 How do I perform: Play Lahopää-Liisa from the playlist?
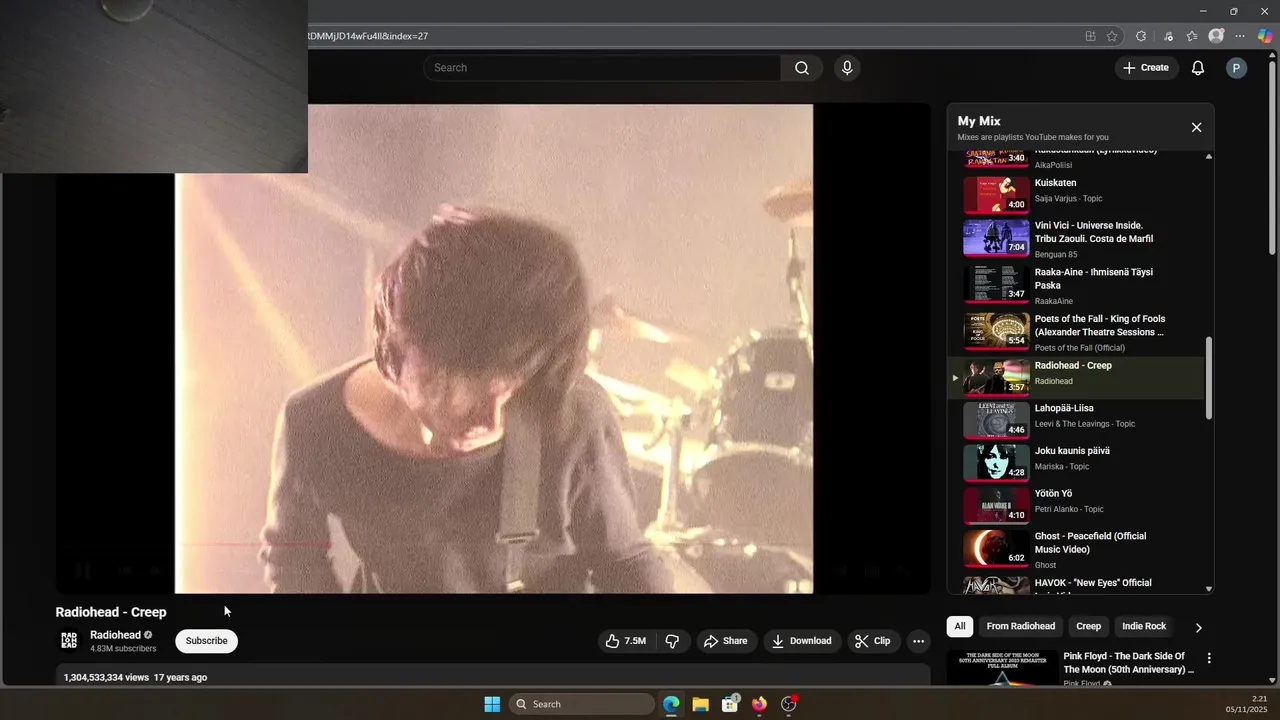[x=1077, y=420]
